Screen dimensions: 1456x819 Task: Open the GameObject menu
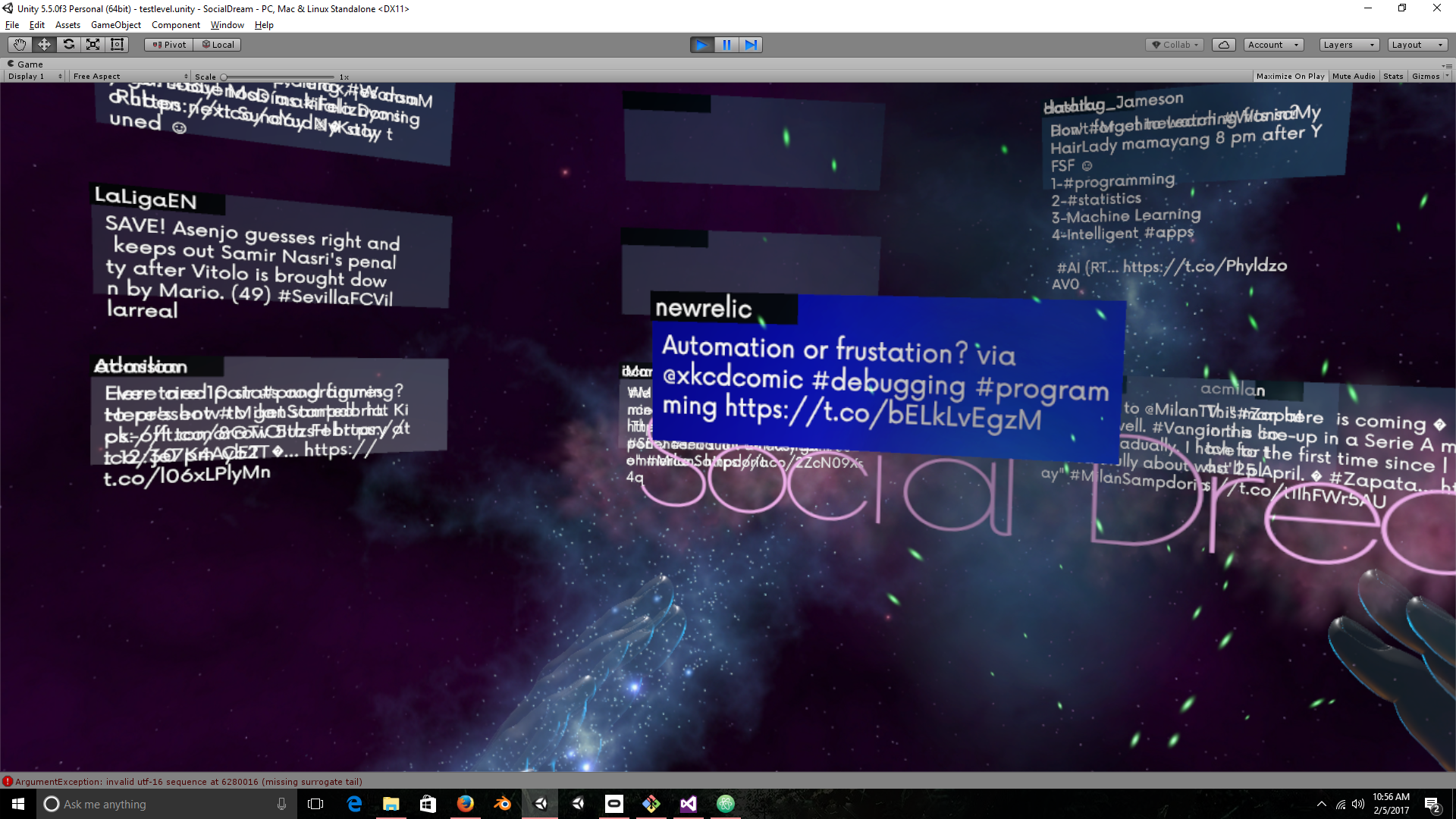pos(115,24)
